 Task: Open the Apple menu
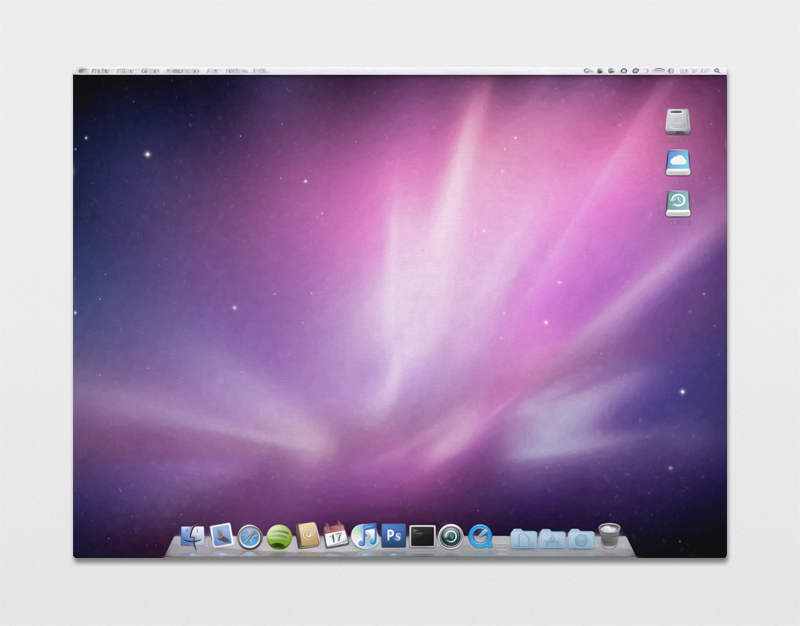click(x=82, y=72)
